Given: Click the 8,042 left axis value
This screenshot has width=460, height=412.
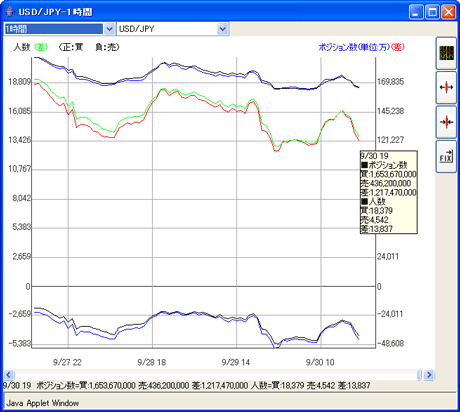Looking at the screenshot, I should tap(22, 198).
